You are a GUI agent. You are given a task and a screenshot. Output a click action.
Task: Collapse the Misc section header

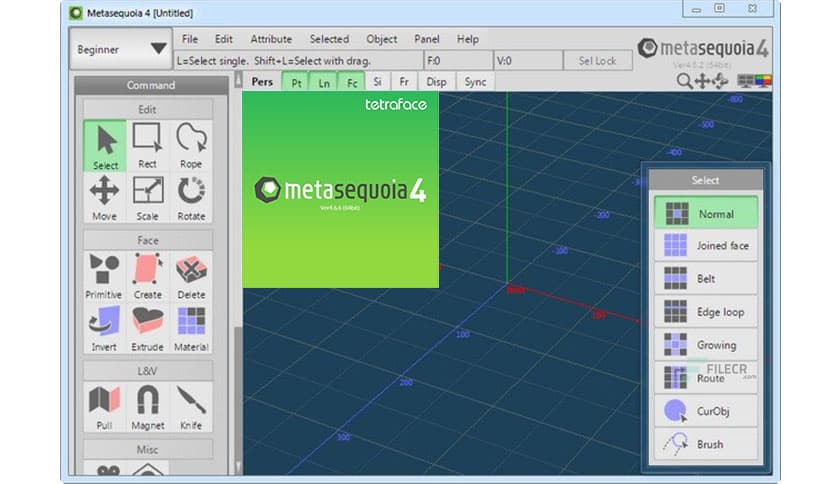tap(147, 449)
